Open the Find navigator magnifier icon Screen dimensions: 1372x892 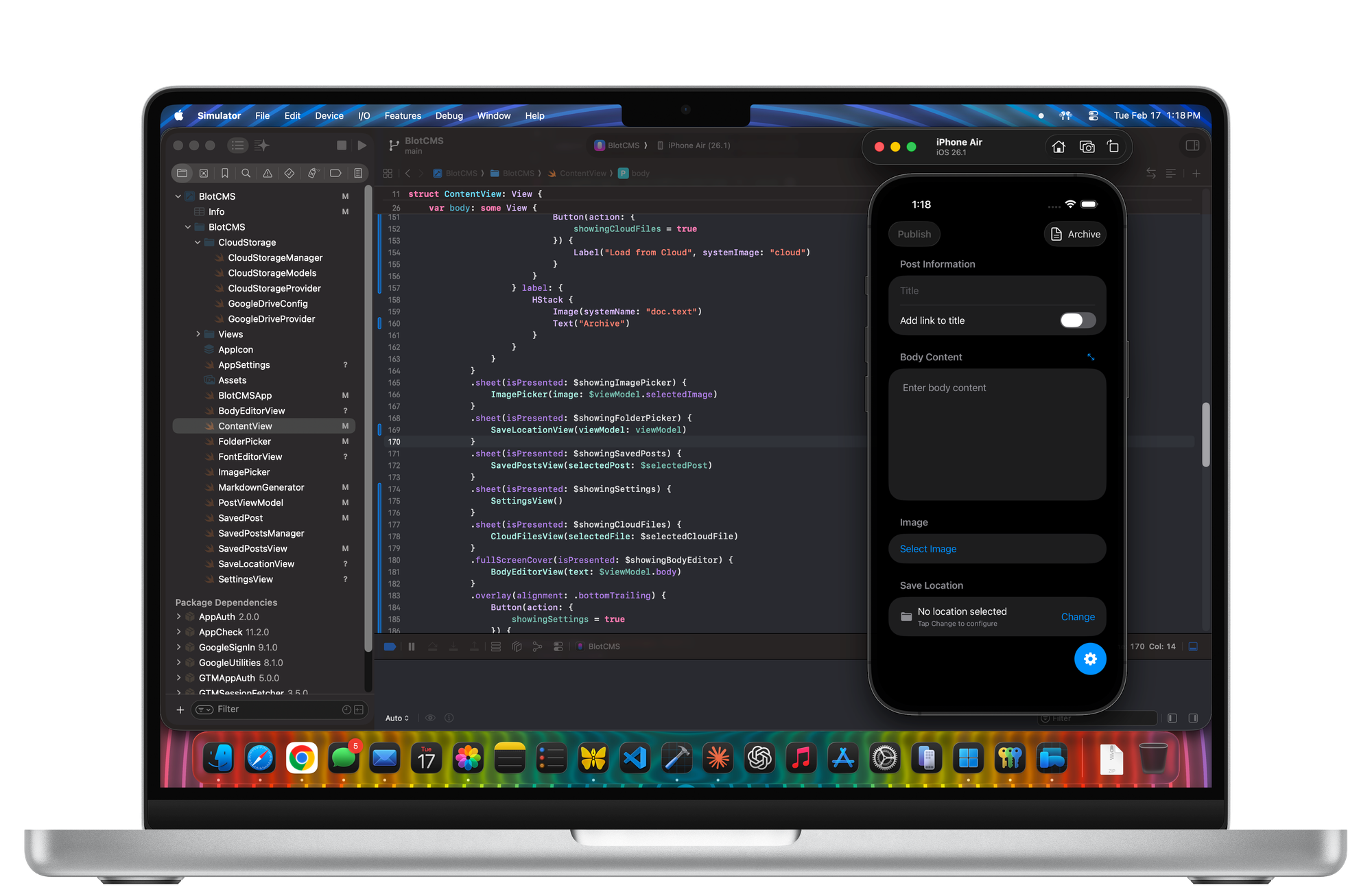(x=246, y=174)
